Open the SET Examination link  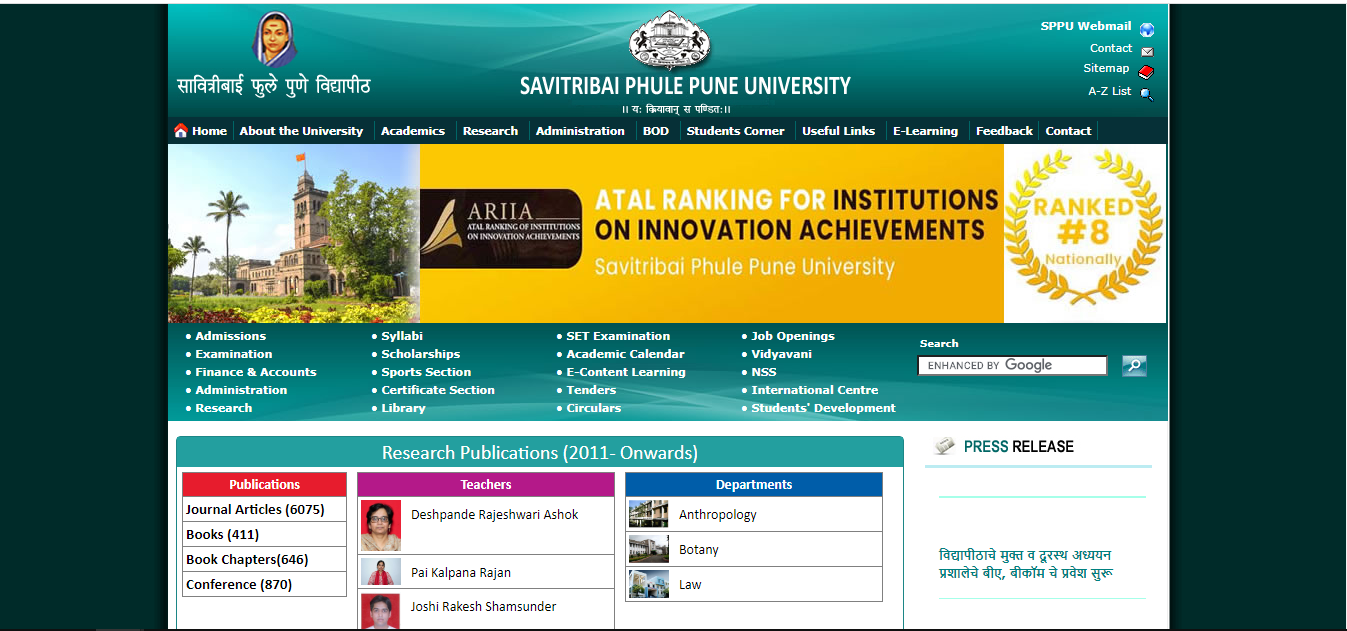click(618, 336)
